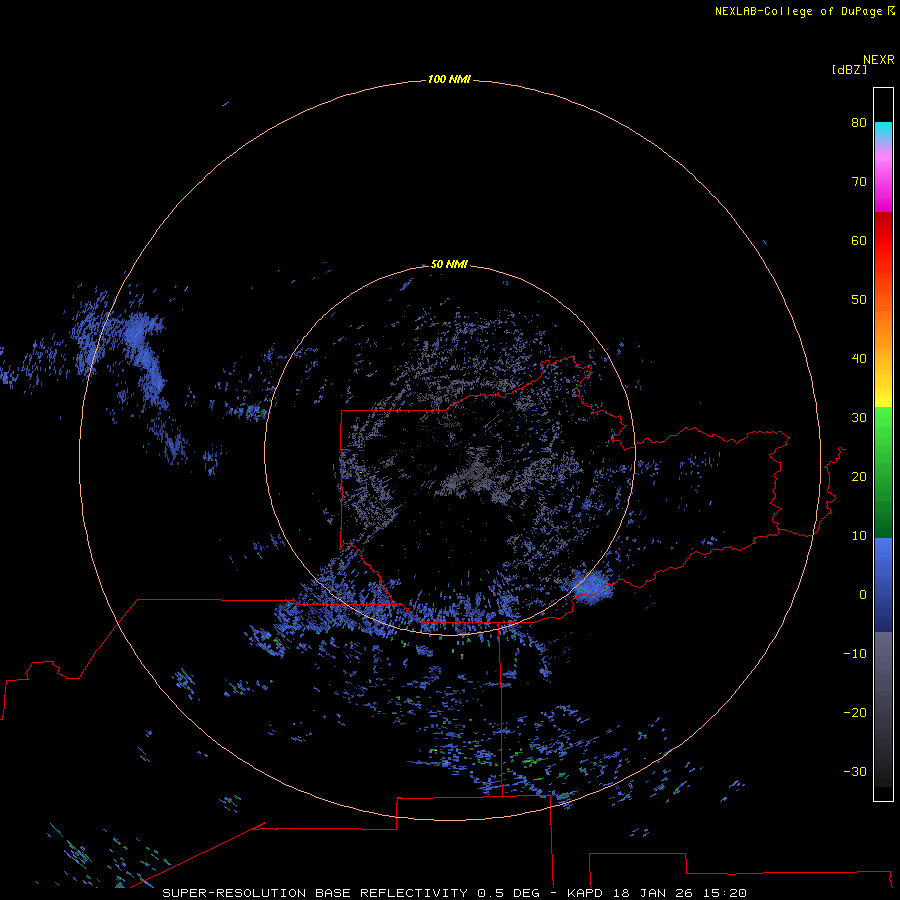
Task: Click the -20 value on the dBZ scale
Action: [855, 712]
